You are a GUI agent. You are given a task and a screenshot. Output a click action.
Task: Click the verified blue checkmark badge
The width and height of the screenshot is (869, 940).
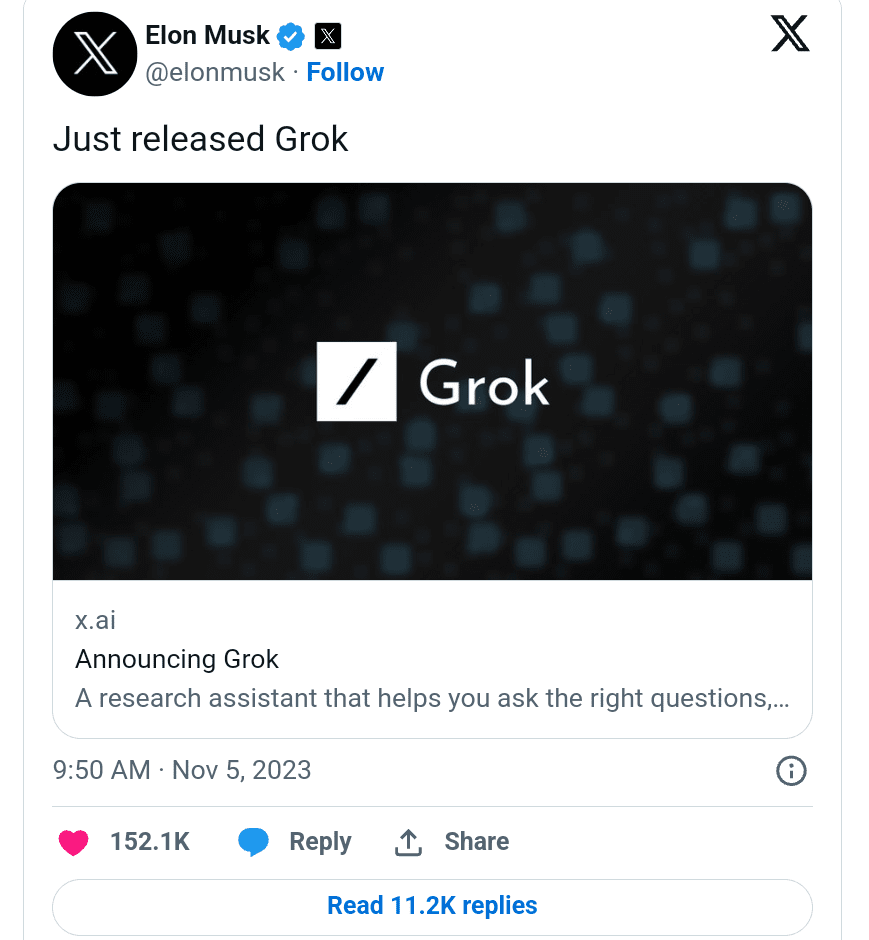[x=289, y=35]
